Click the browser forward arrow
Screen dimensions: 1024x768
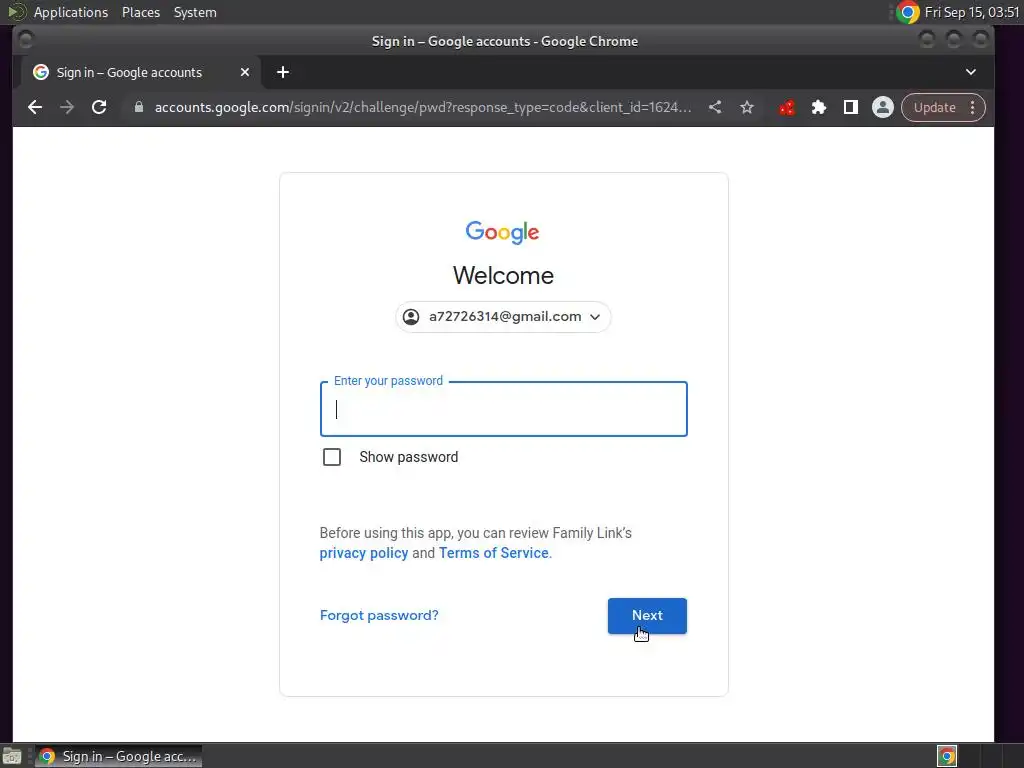[x=67, y=107]
